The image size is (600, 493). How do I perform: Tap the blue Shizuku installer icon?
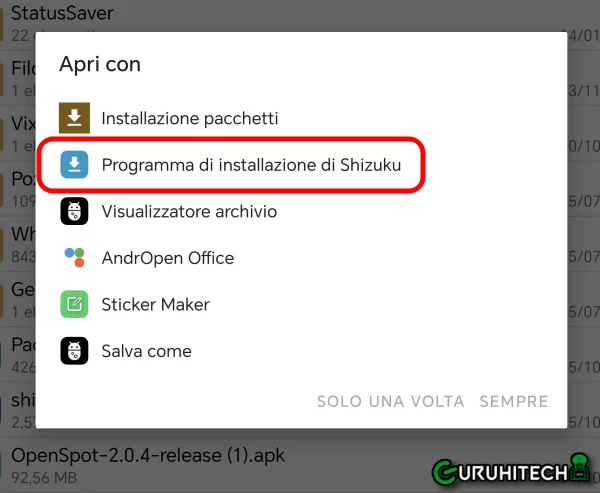[74, 165]
